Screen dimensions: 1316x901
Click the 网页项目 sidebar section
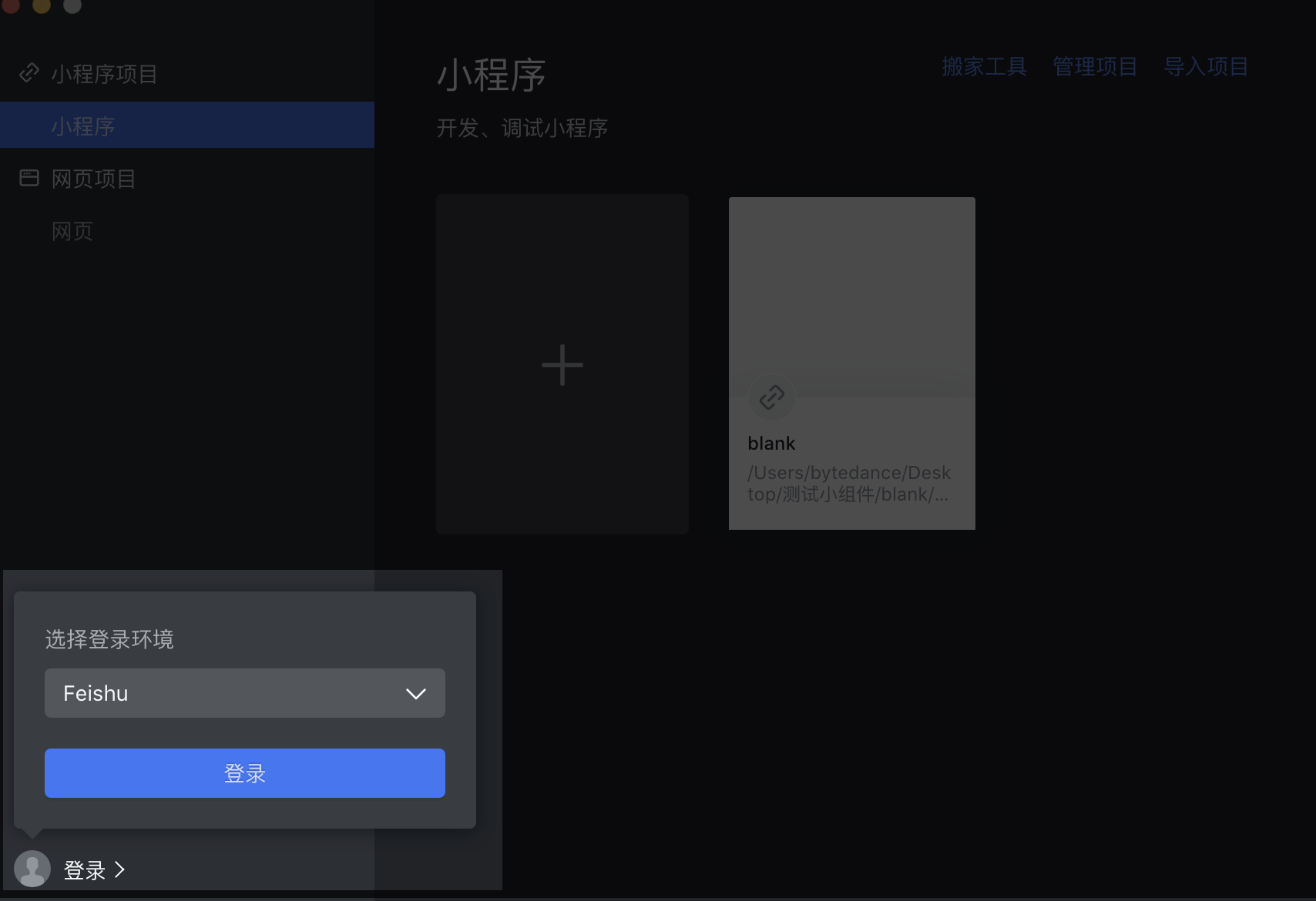pos(94,178)
